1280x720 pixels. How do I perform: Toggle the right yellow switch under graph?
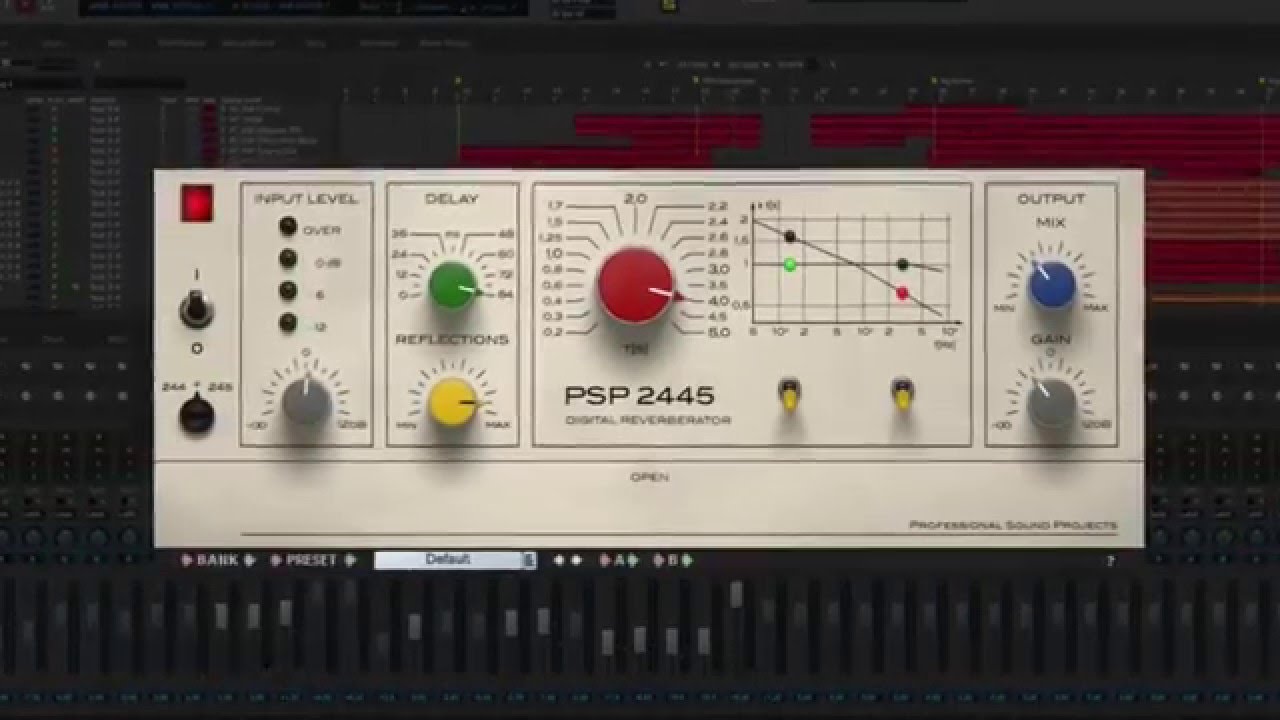click(903, 395)
